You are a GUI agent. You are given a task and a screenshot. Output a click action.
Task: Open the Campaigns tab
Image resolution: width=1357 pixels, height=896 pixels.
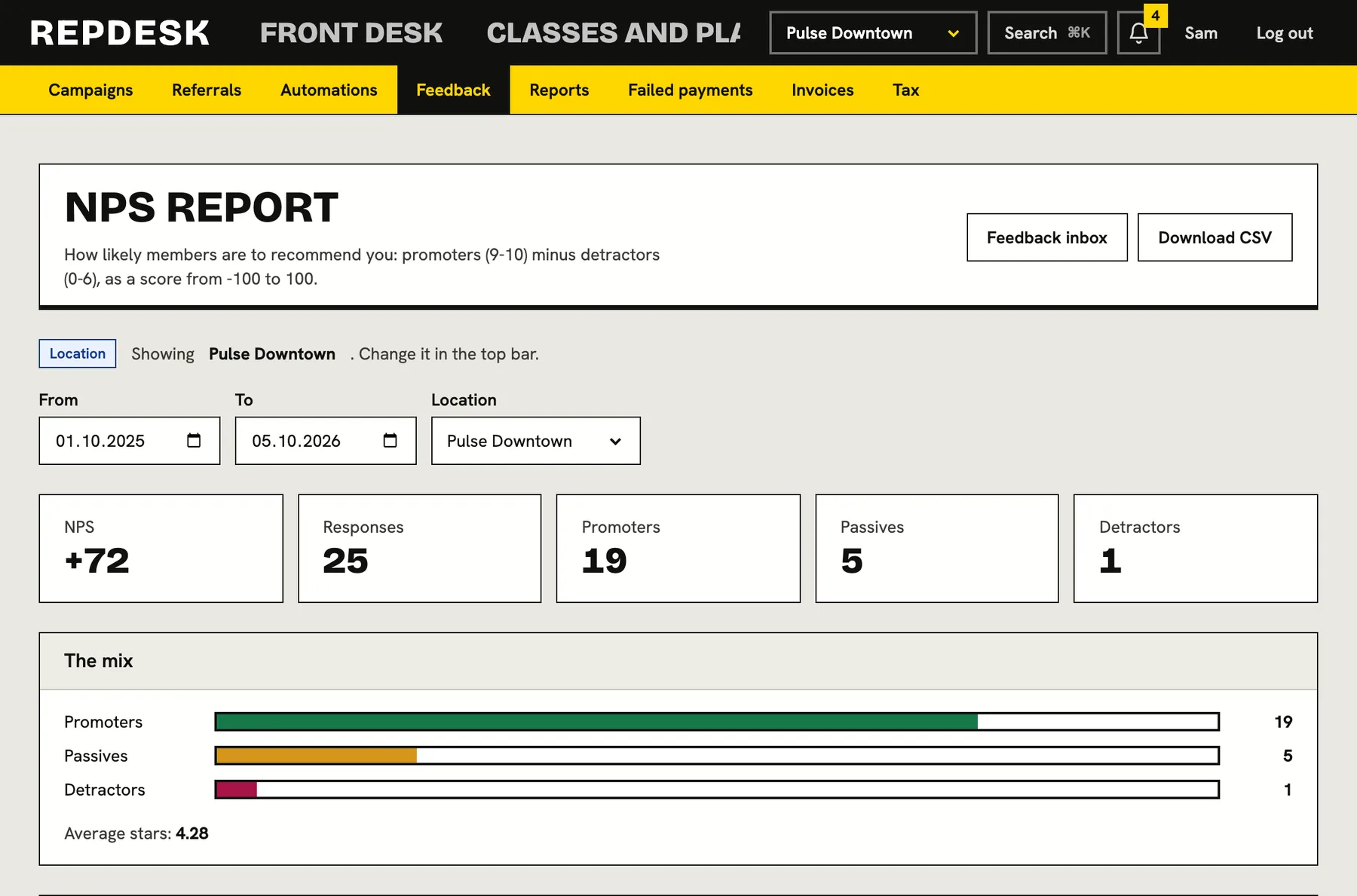(90, 90)
